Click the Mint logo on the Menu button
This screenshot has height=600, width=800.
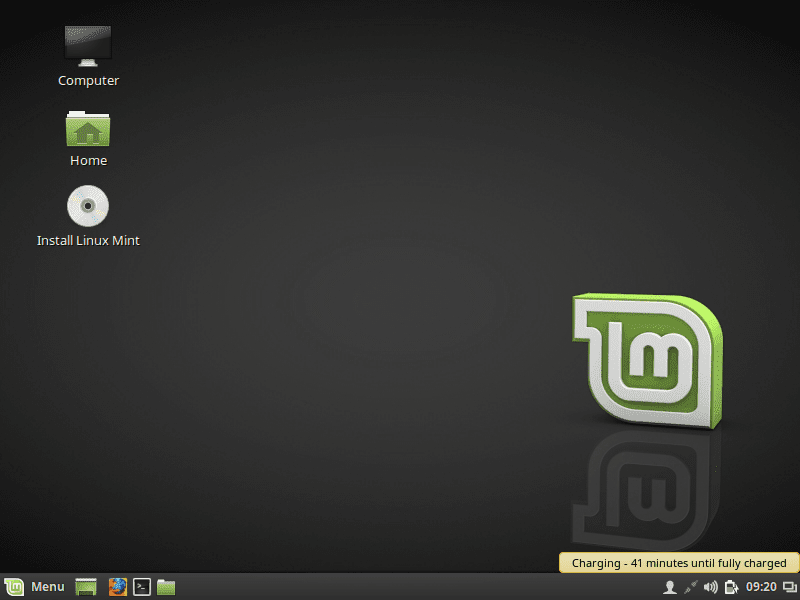pos(14,587)
